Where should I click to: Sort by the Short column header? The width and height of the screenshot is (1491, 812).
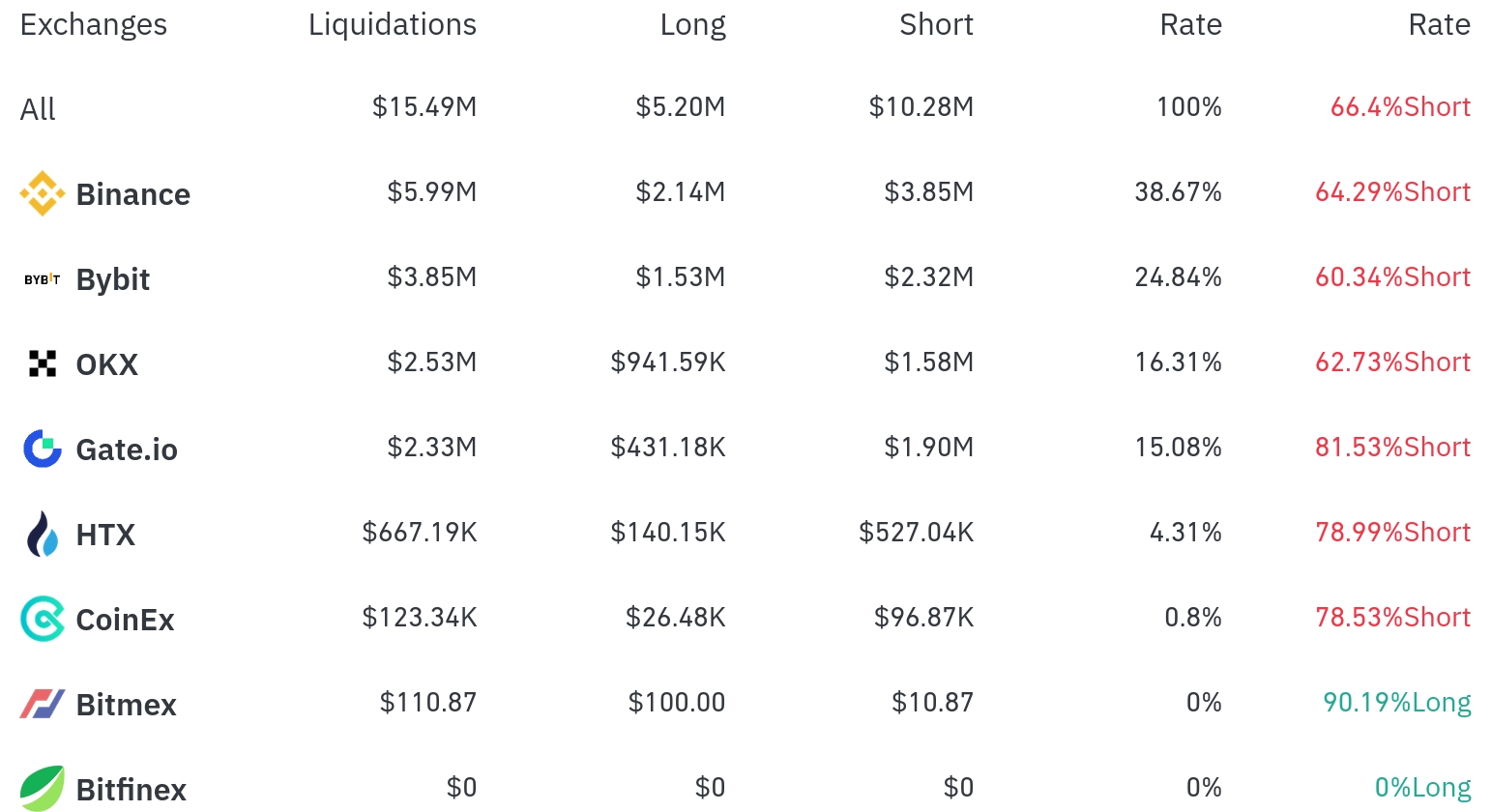pos(936,25)
